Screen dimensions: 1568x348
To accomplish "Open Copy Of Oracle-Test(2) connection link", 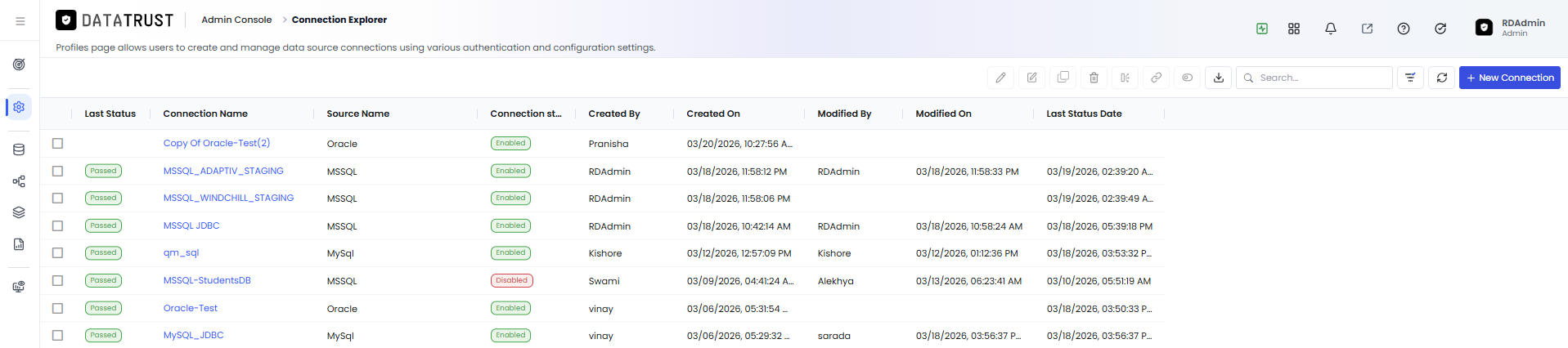I will pos(217,143).
